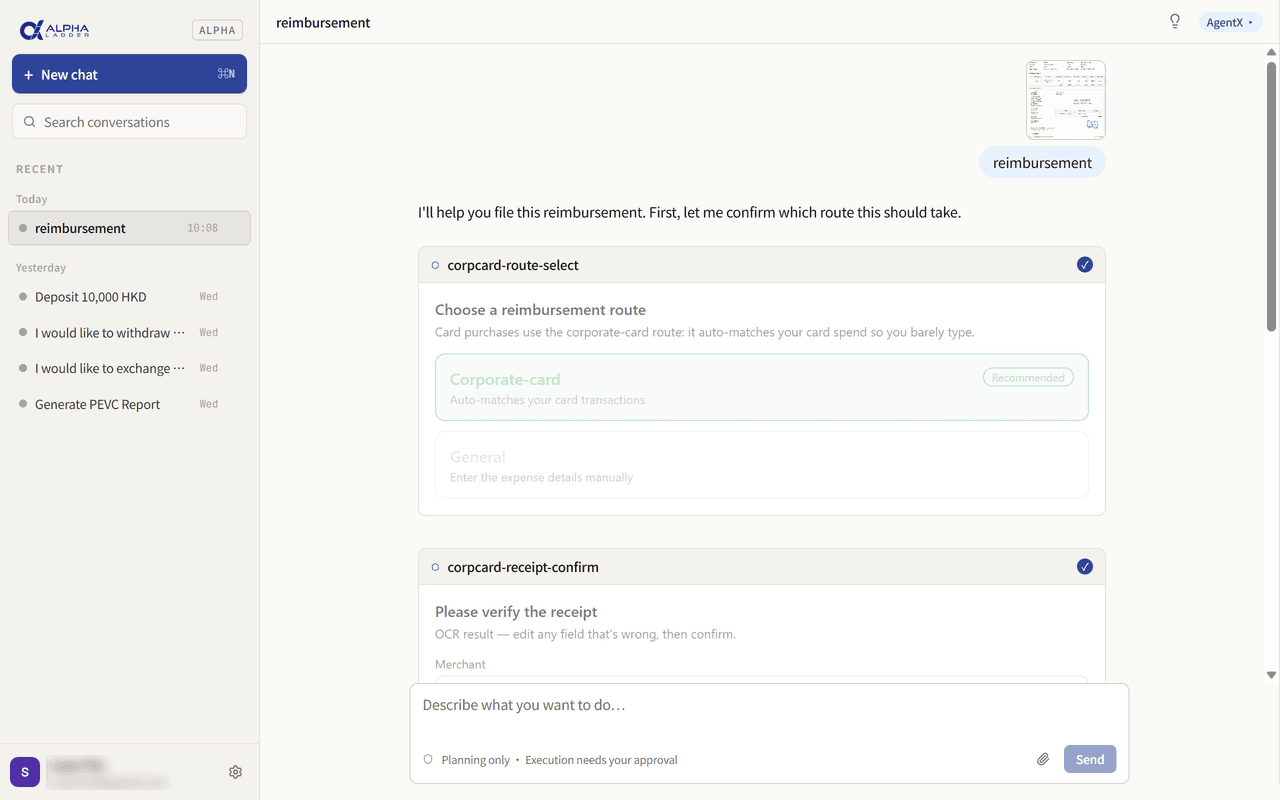Open the reimbursement conversation
The height and width of the screenshot is (800, 1280).
[x=129, y=228]
